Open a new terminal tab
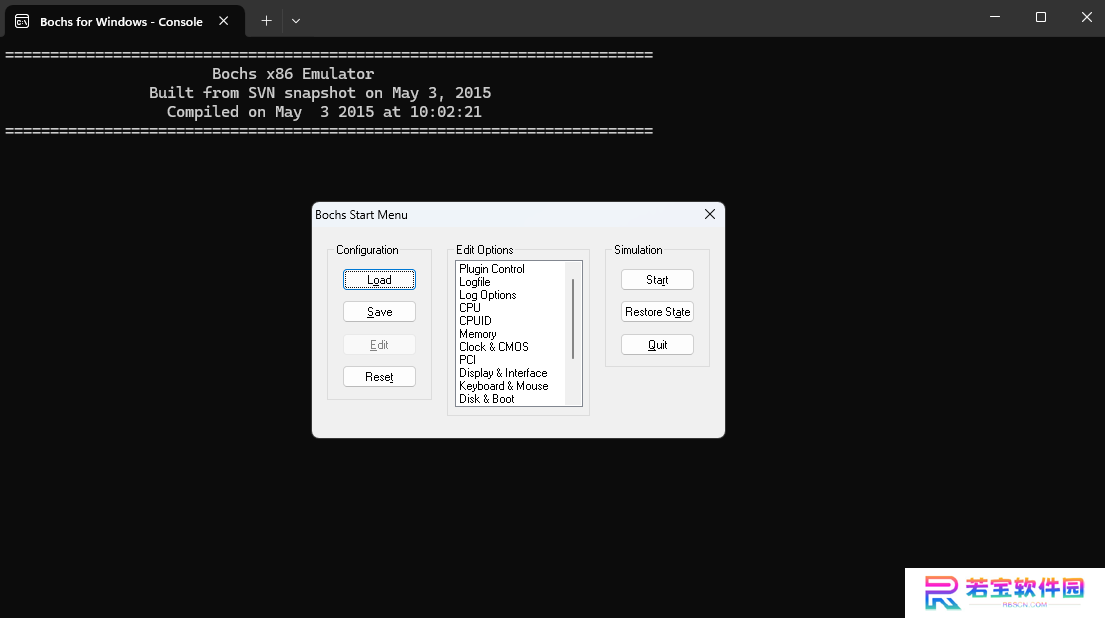 (x=266, y=21)
